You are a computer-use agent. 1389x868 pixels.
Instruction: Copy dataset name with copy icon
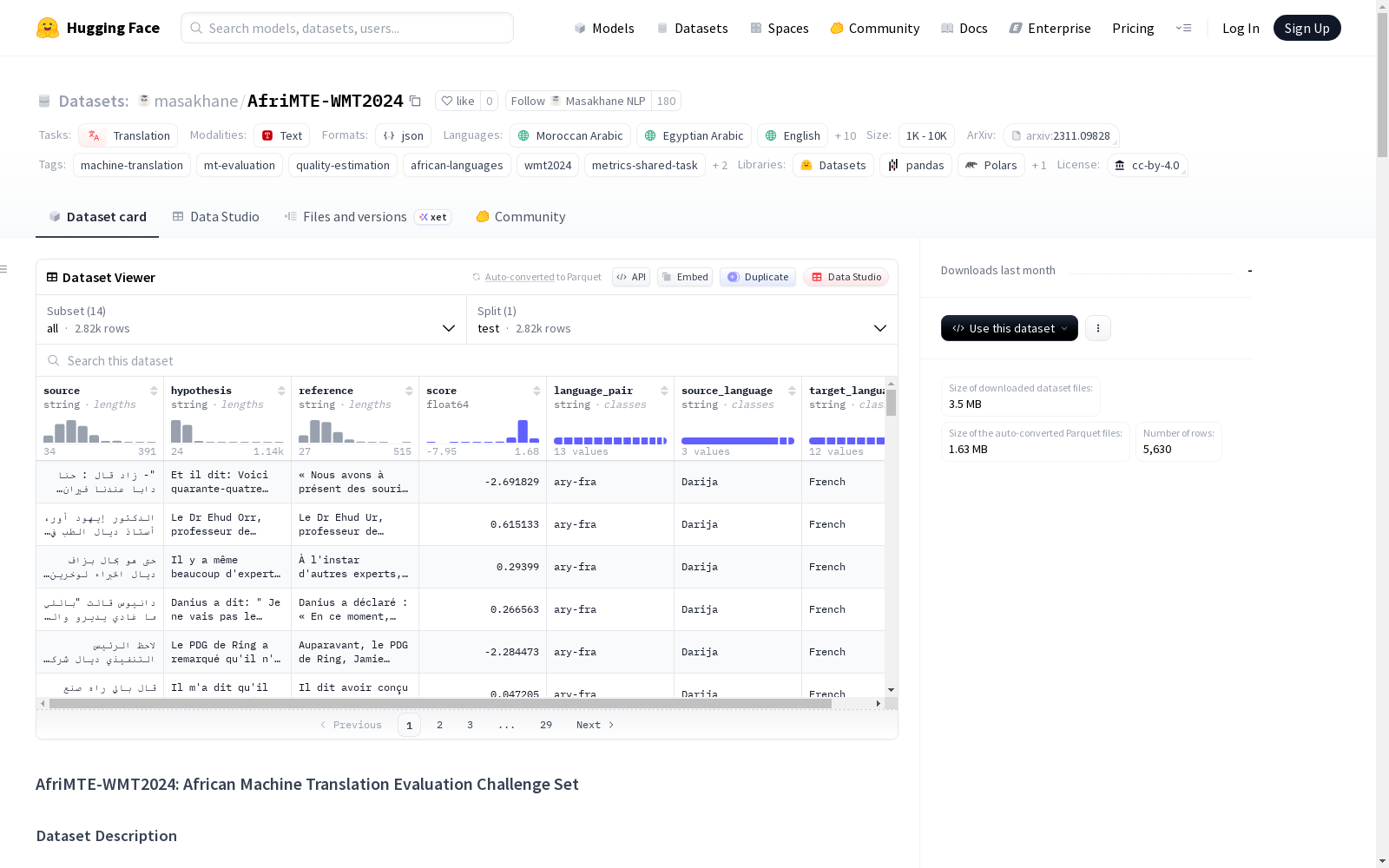pyautogui.click(x=415, y=102)
